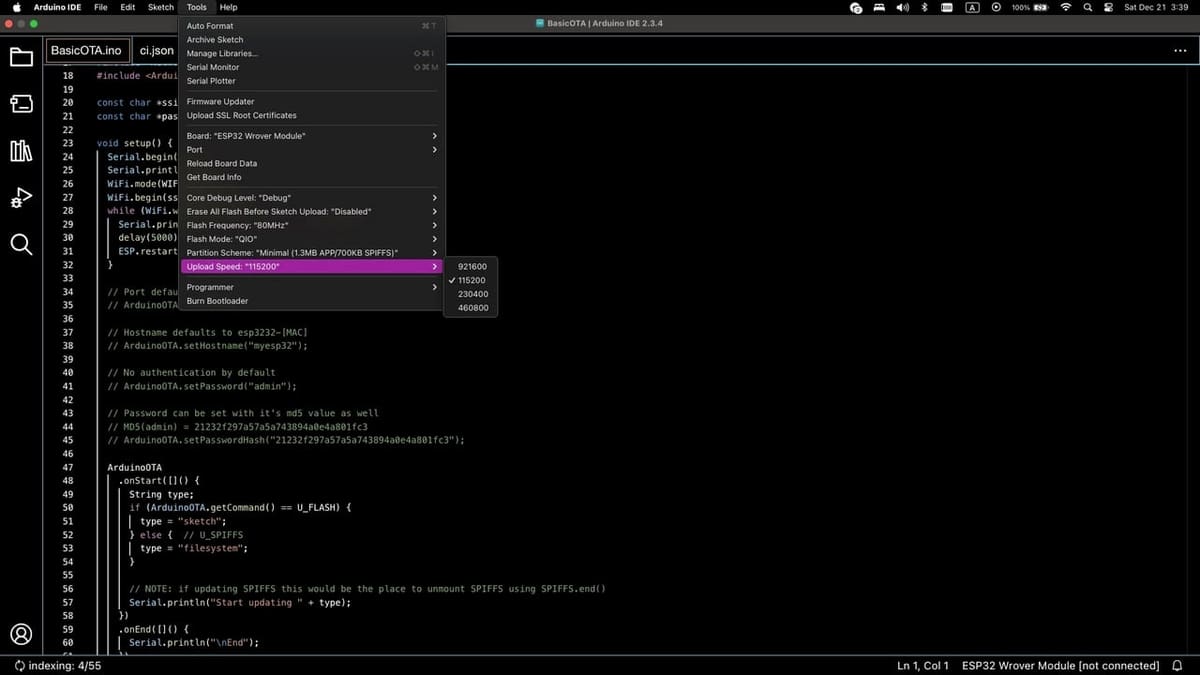Viewport: 1200px width, 675px height.
Task: Open the three-dots overflow menu near tabs
Action: click(1180, 50)
